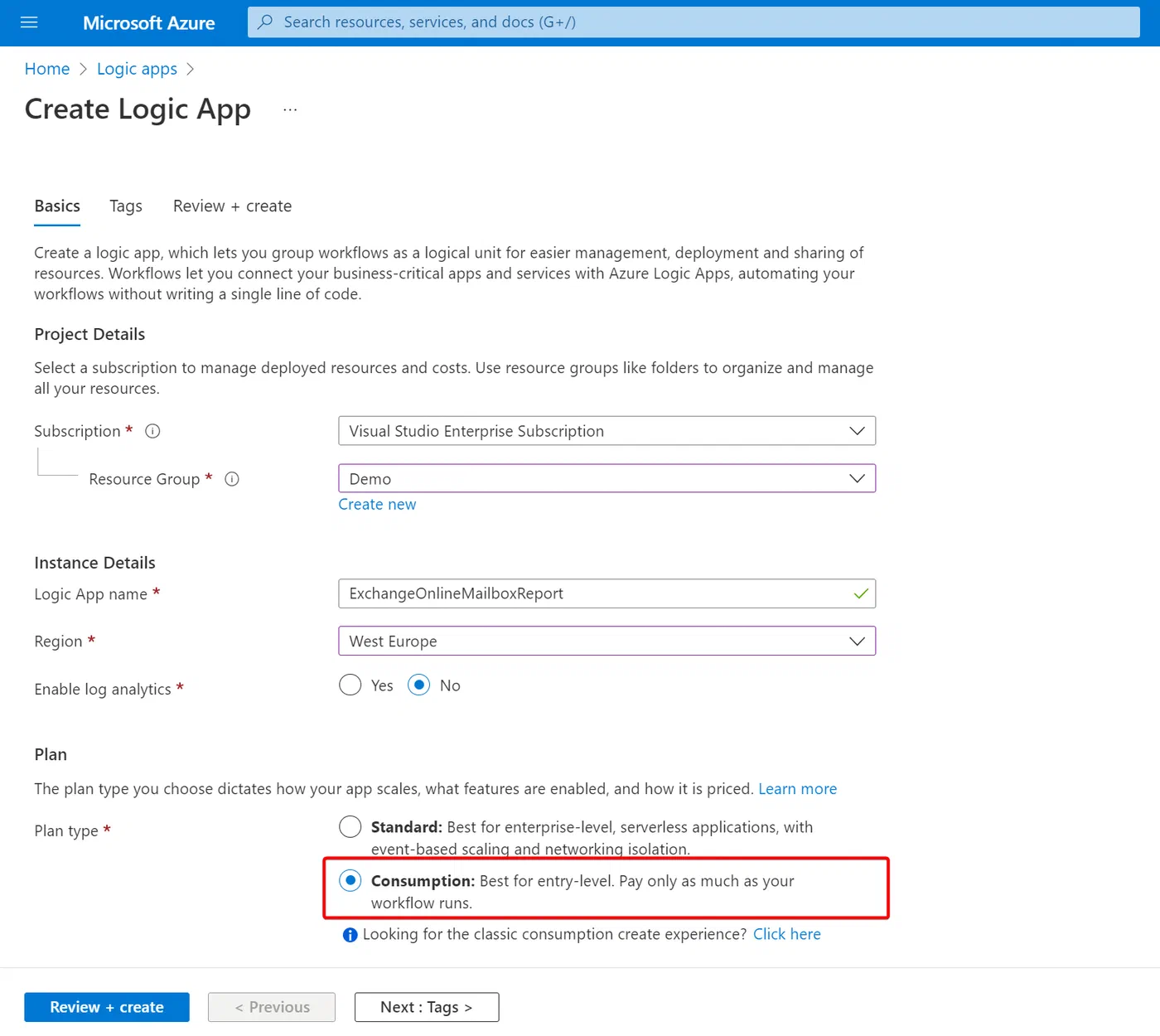Click the blue info icon about classic consumption
The width and height of the screenshot is (1160, 1036).
coord(350,935)
